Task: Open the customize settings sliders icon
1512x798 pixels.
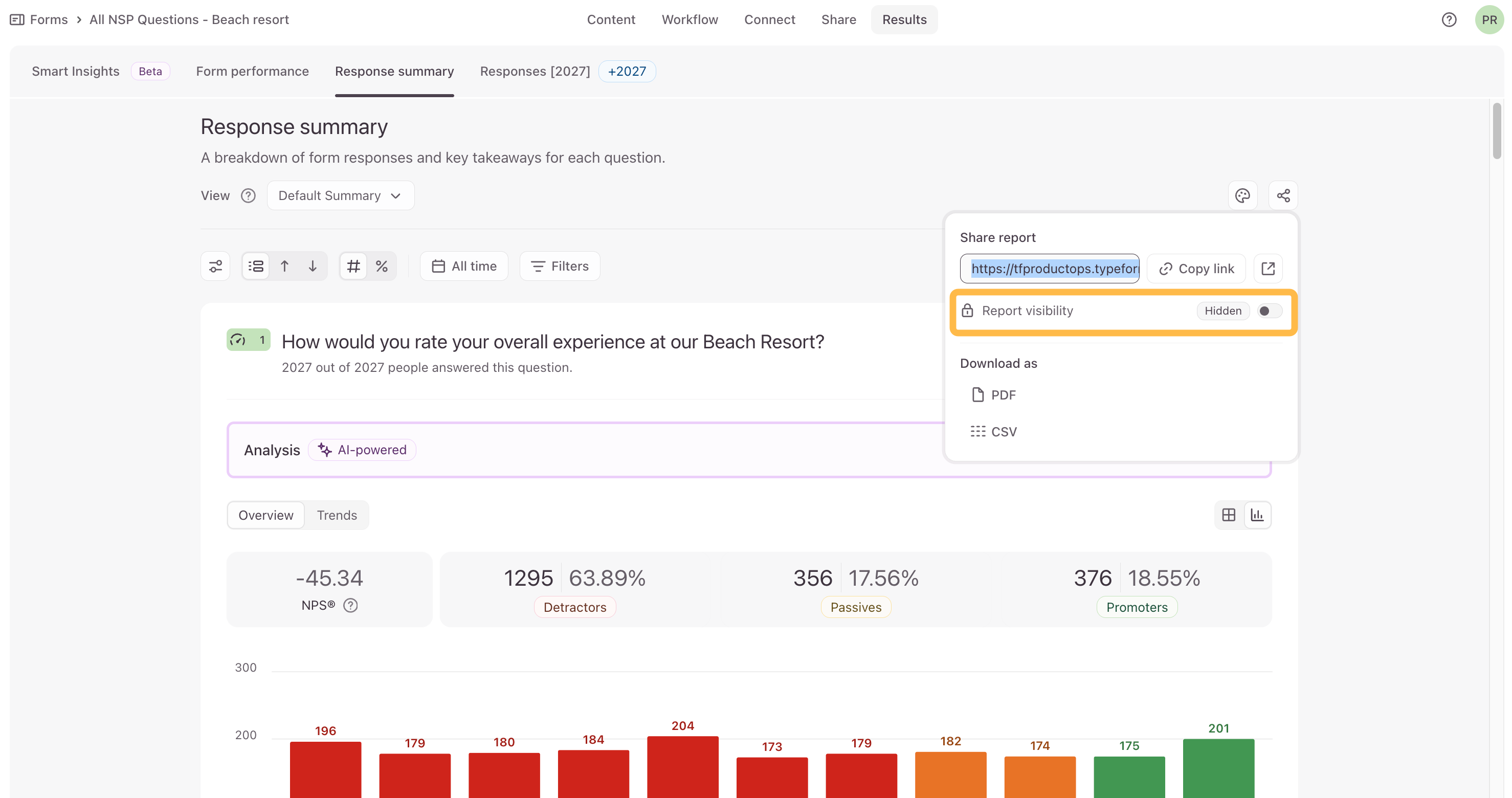Action: pos(215,266)
